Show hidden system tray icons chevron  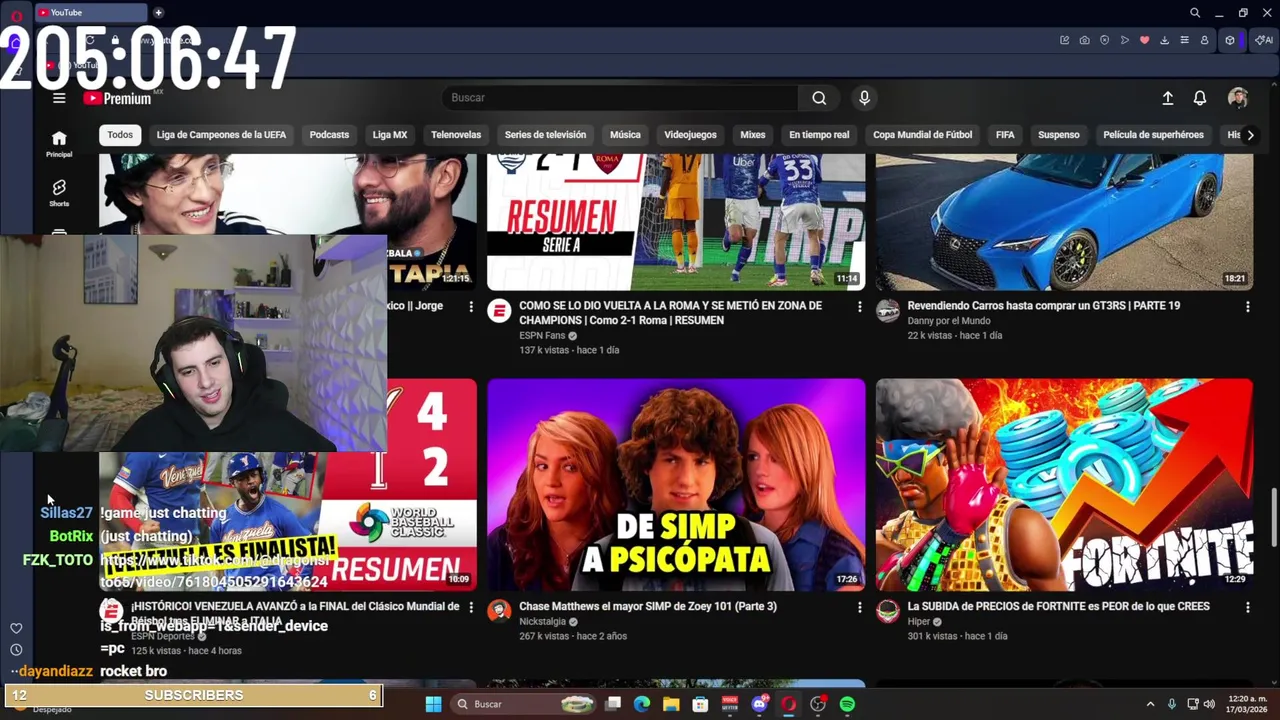1150,704
